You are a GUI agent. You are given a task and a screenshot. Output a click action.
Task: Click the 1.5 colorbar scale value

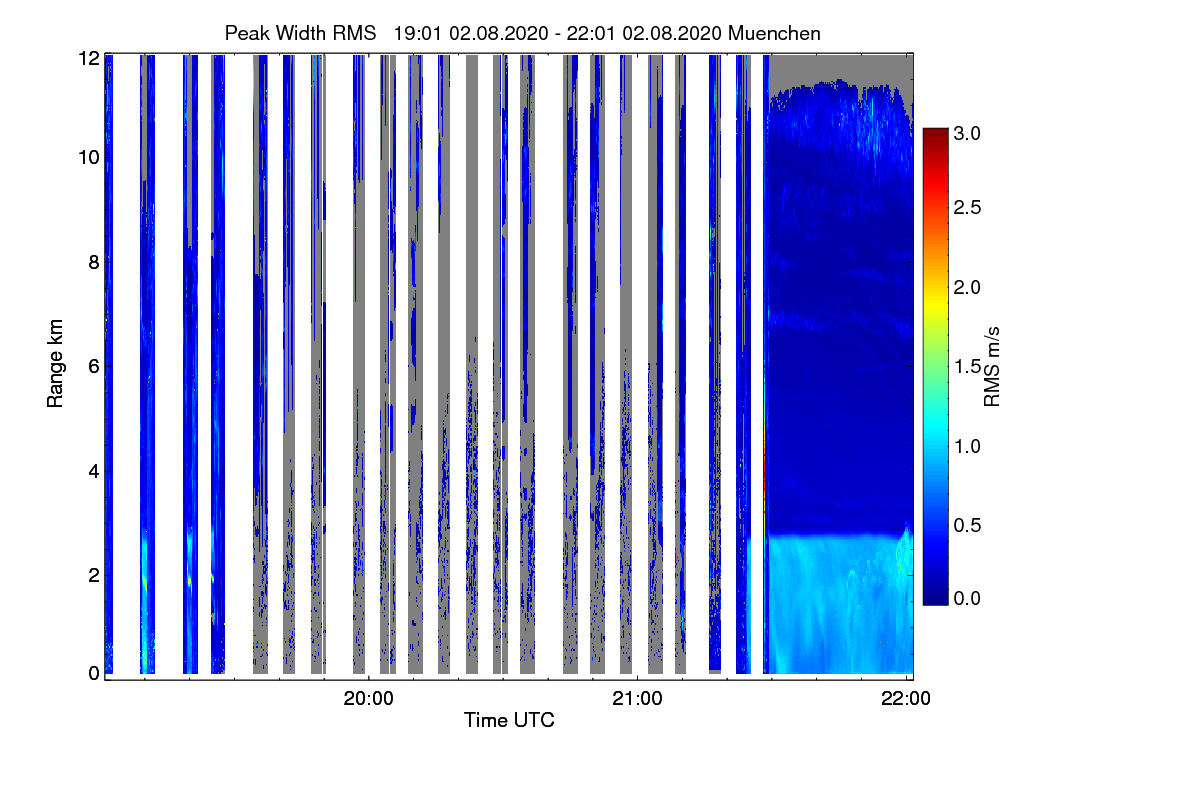pyautogui.click(x=969, y=367)
